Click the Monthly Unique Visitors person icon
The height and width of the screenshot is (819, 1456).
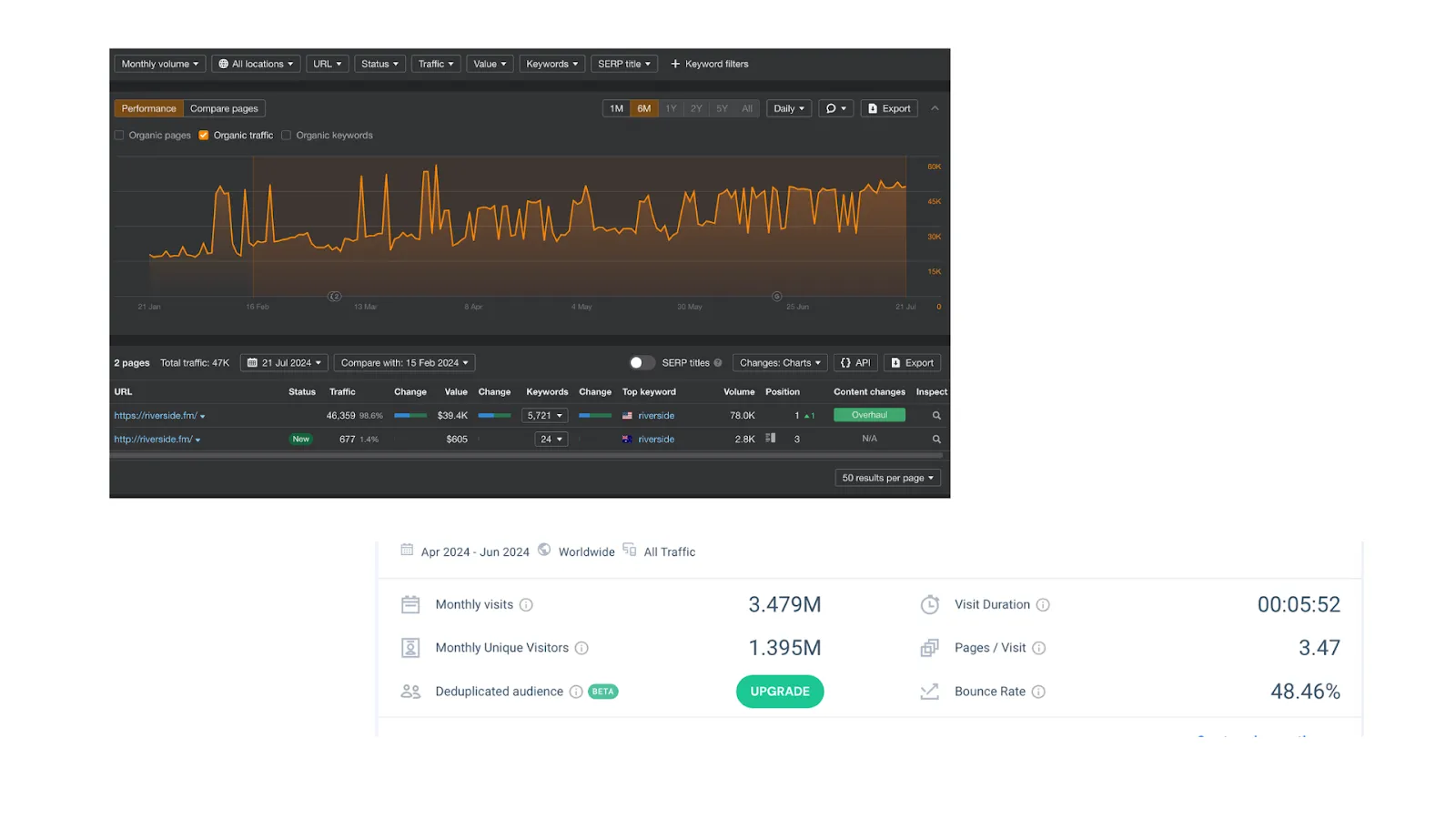tap(410, 648)
